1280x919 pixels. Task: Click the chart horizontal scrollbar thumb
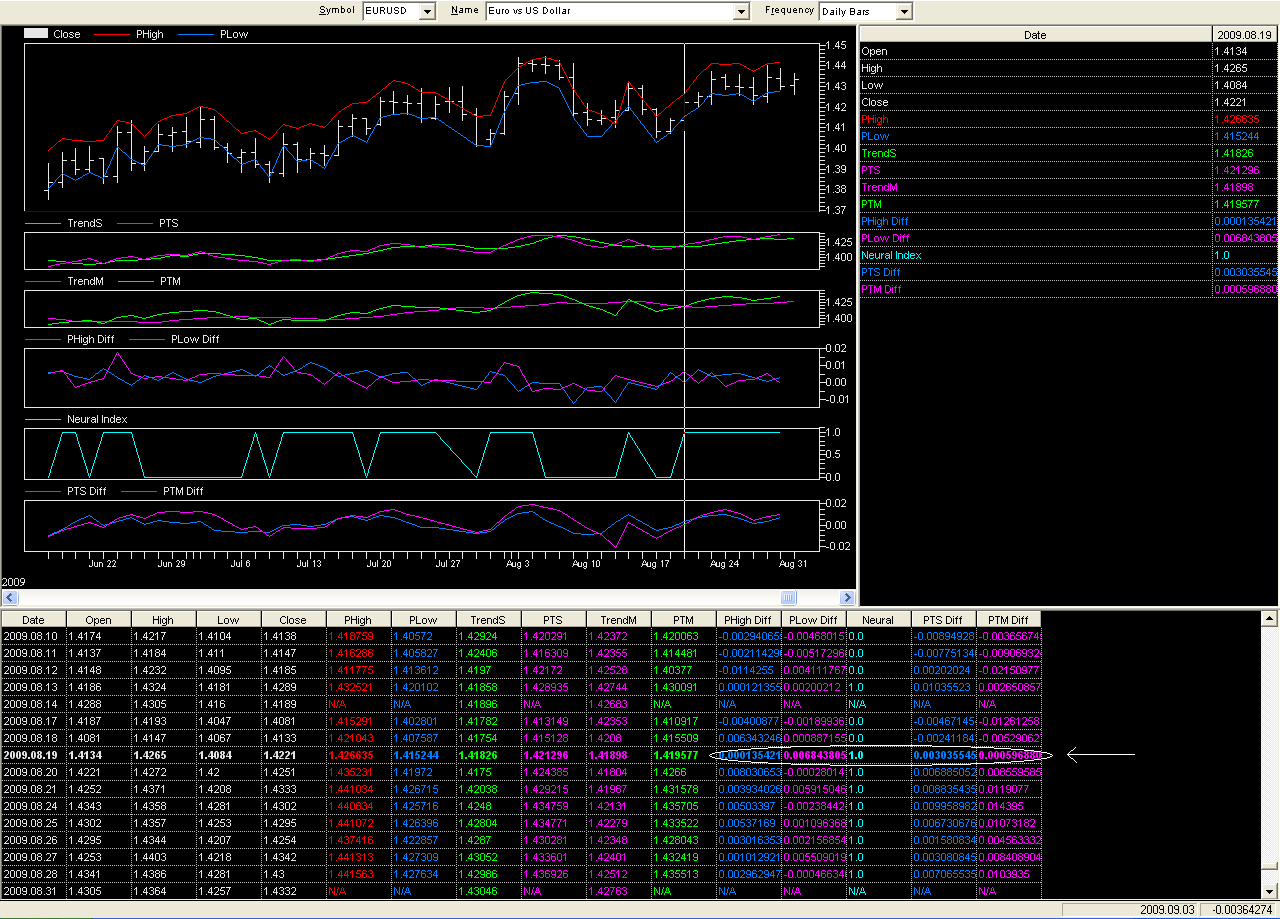pos(788,598)
